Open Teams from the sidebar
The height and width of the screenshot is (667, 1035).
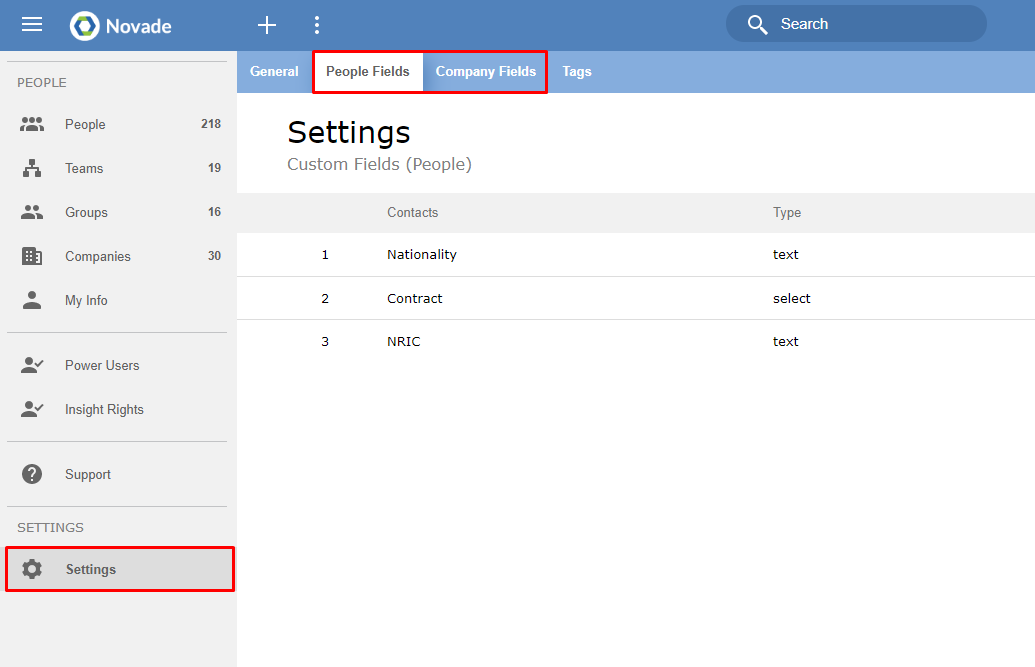coord(85,168)
